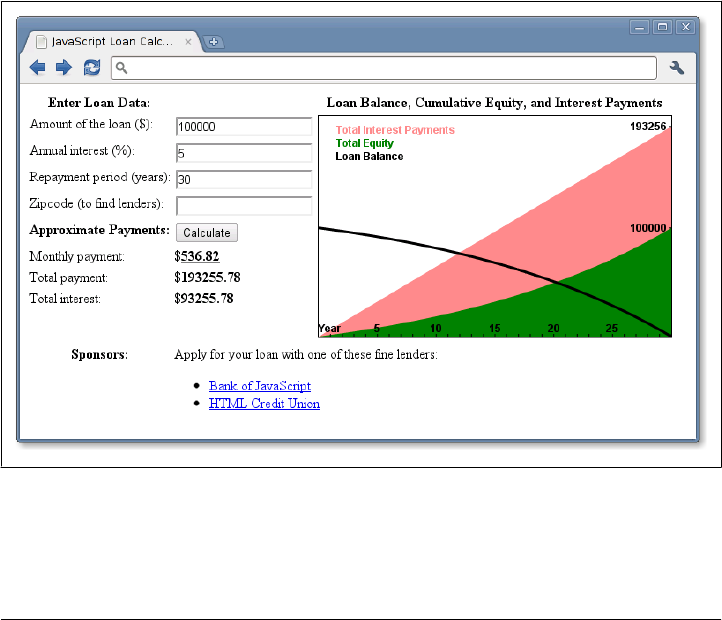This screenshot has height=620, width=722.
Task: Click the 193256 chart axis label
Action: [648, 126]
